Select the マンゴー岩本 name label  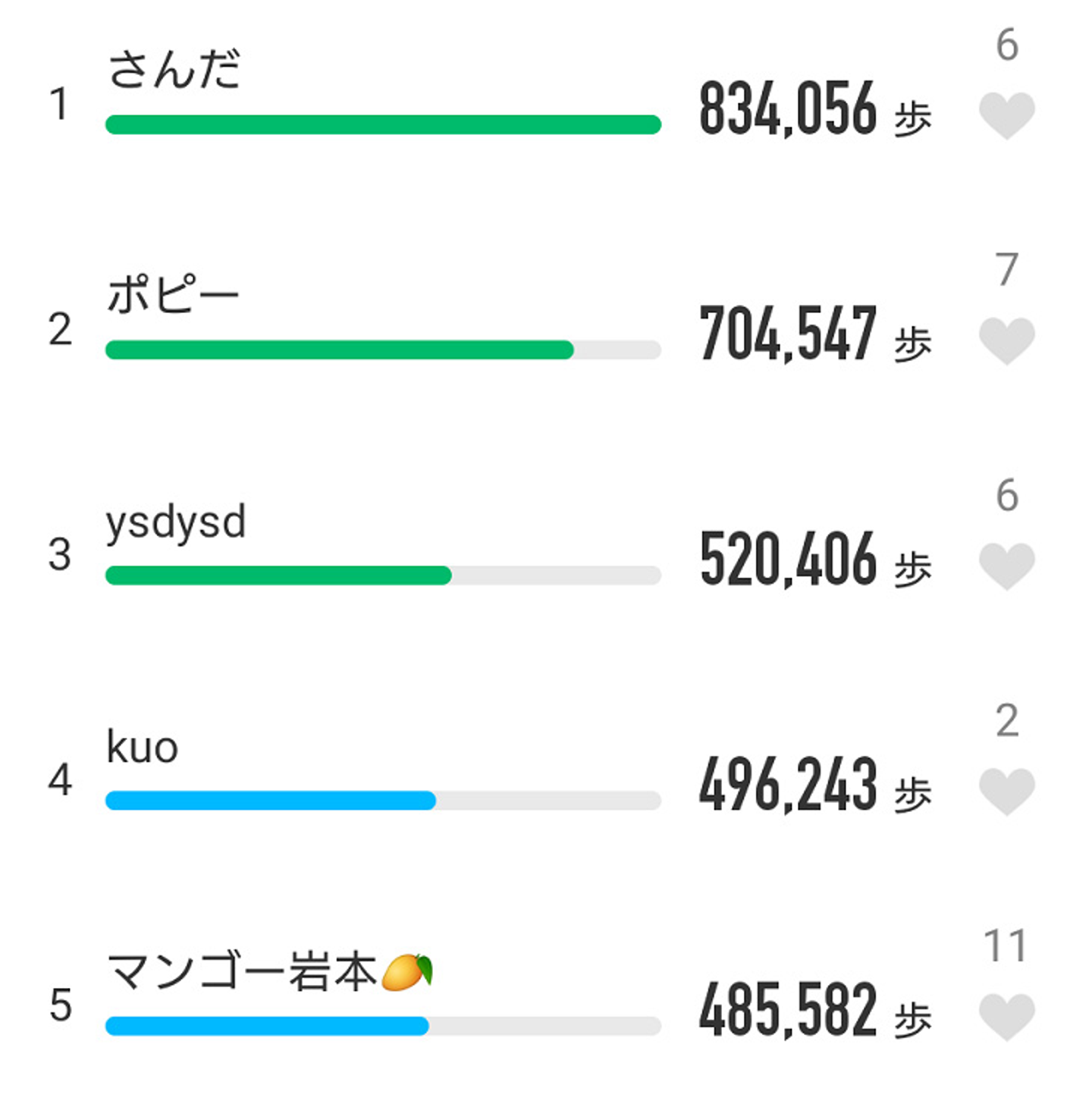point(269,971)
